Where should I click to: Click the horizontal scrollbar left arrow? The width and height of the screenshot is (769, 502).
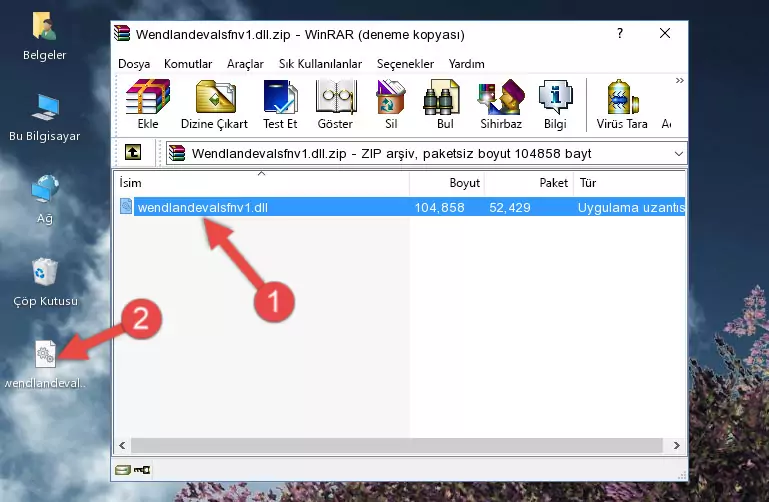[x=122, y=445]
